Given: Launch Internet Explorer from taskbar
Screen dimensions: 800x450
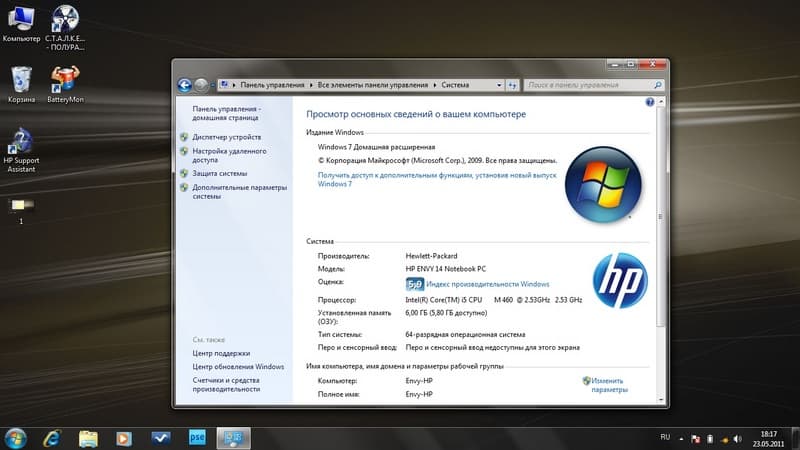Looking at the screenshot, I should click(52, 438).
